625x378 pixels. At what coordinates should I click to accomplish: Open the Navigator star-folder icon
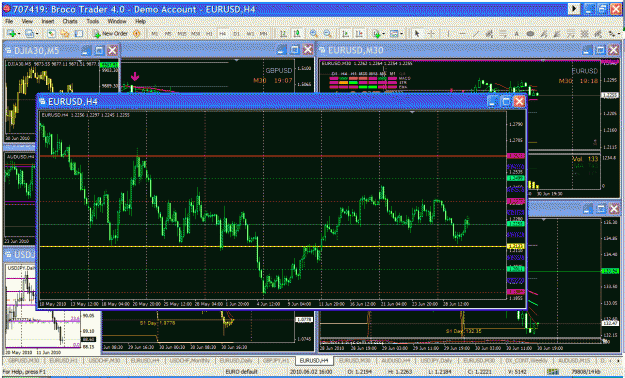[x=65, y=34]
